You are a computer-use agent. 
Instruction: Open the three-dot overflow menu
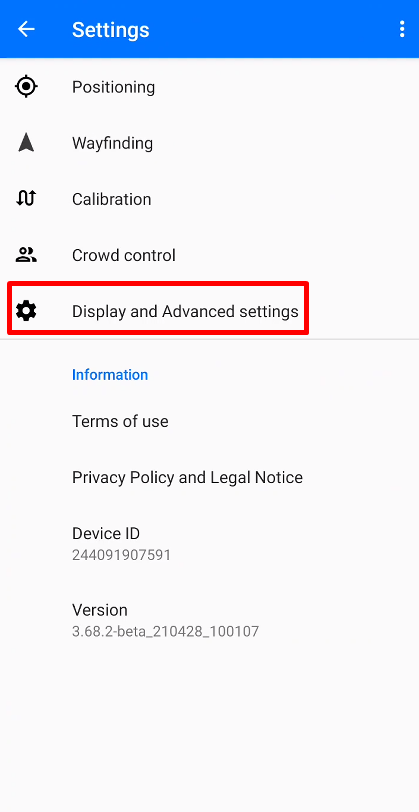[x=402, y=29]
